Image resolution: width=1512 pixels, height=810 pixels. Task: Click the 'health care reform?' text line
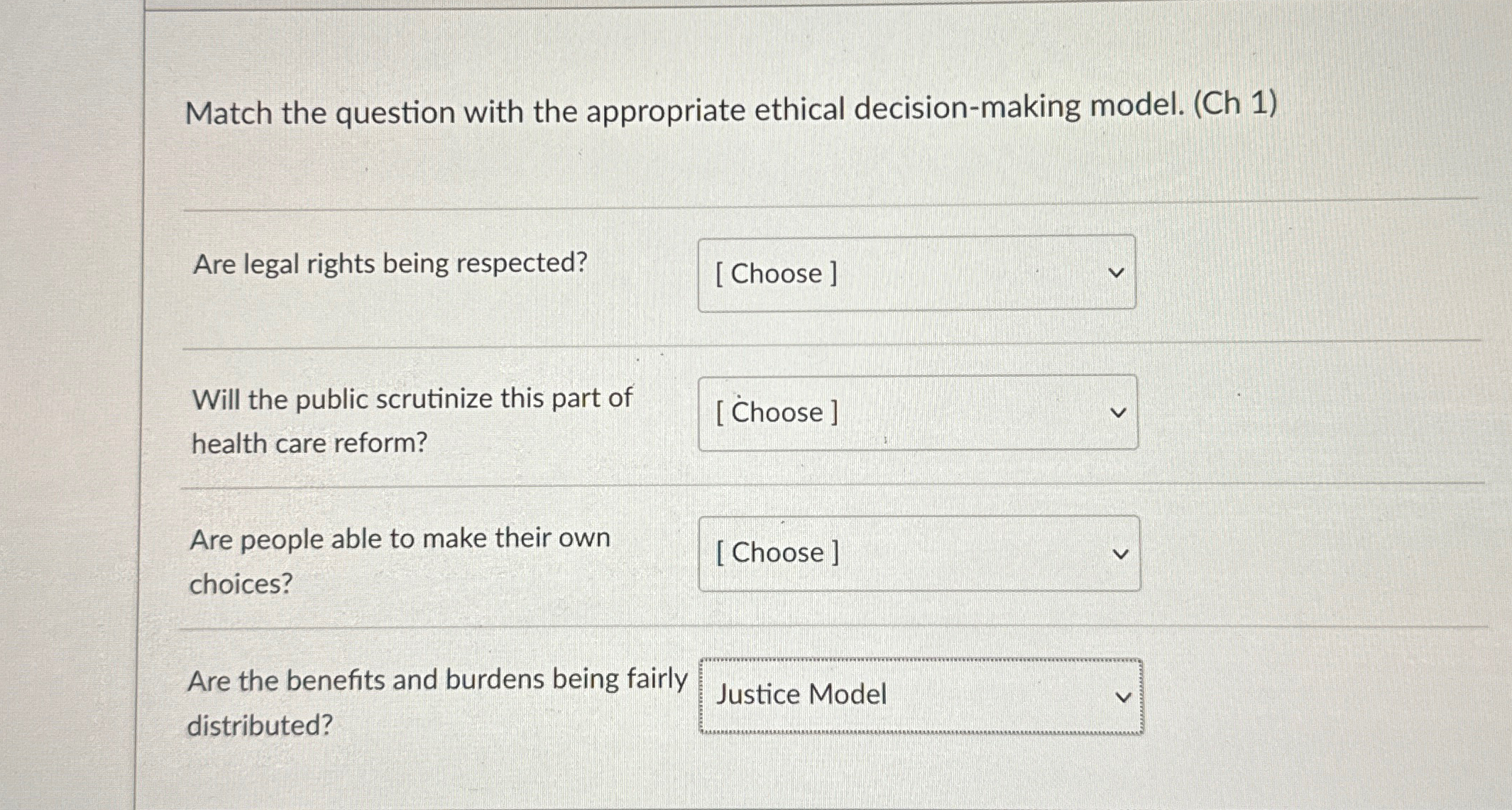coord(309,444)
